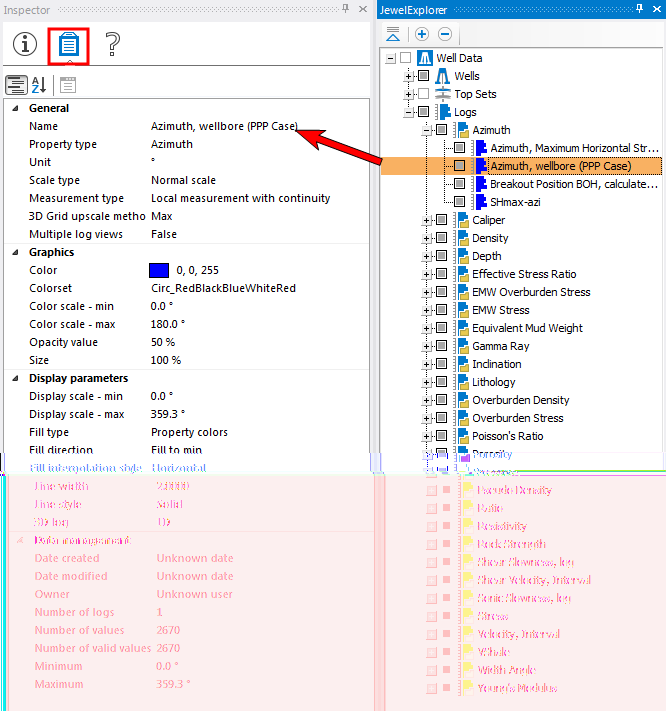Screen dimensions: 666x711
Task: Collapse the General properties section
Action: tap(15, 108)
